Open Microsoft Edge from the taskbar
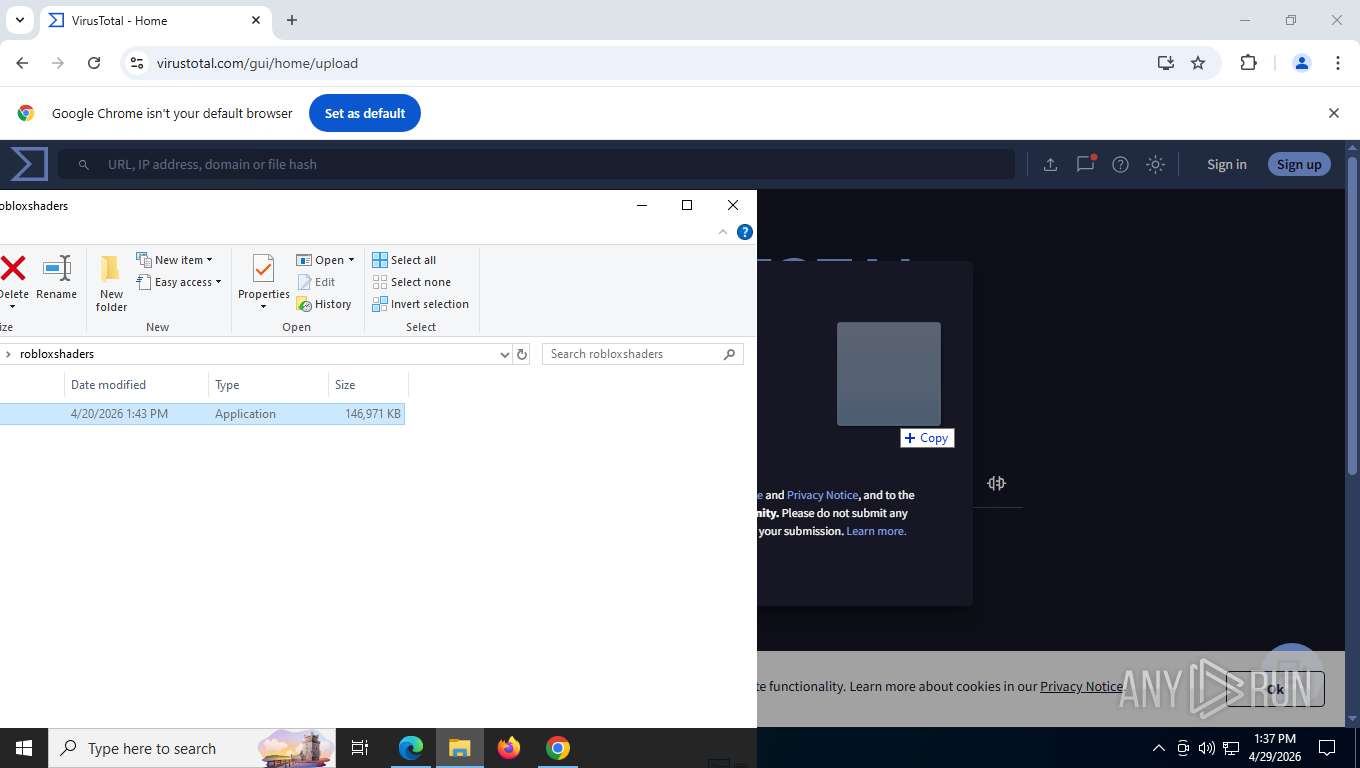The image size is (1360, 768). point(411,748)
